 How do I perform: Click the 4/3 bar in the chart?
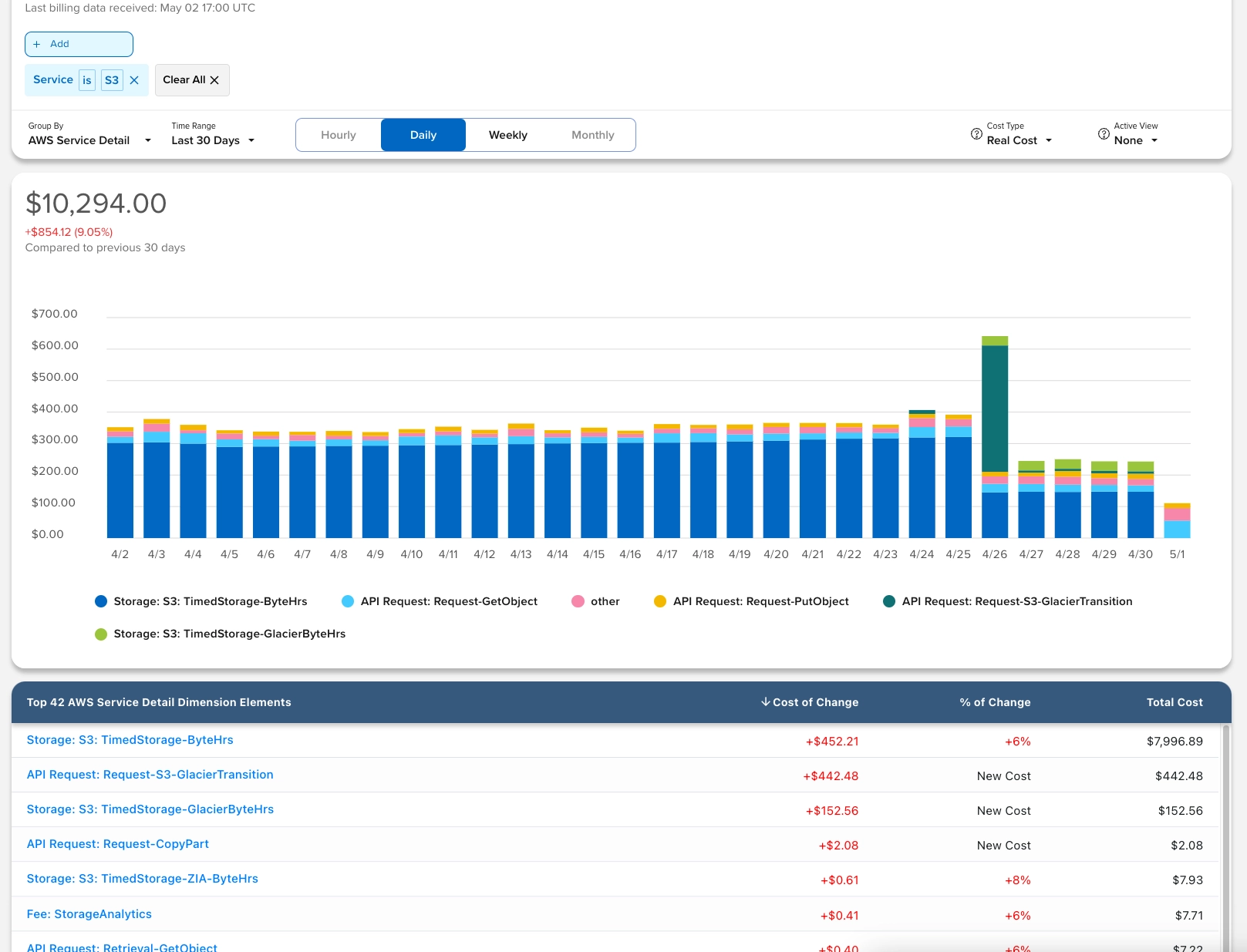157,479
